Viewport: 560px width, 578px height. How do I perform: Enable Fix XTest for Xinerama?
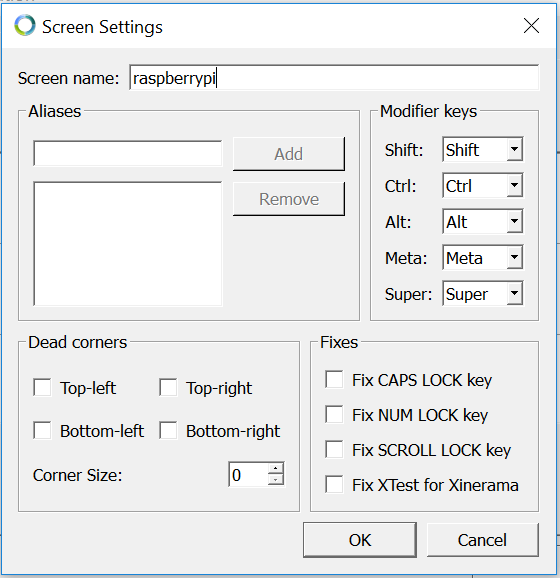[334, 484]
